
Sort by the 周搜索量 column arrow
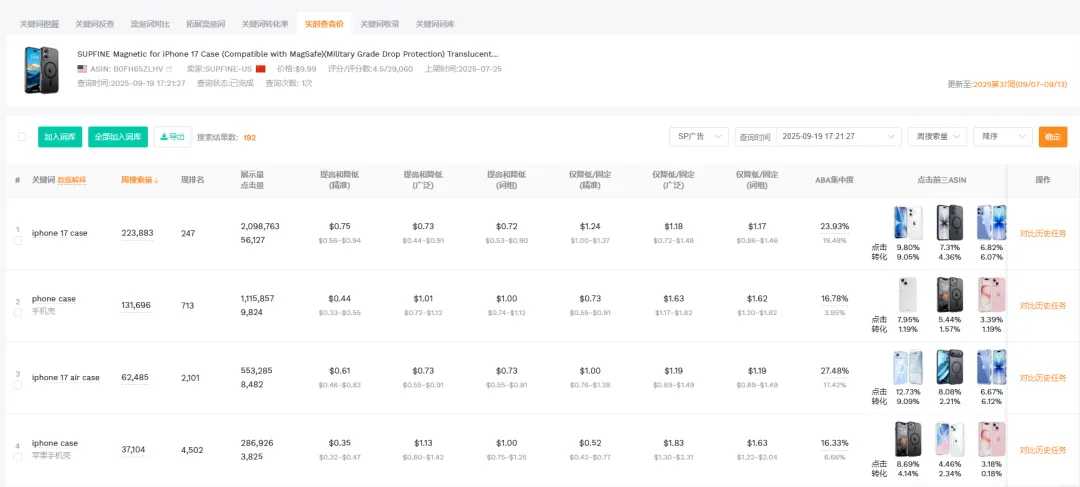point(156,180)
